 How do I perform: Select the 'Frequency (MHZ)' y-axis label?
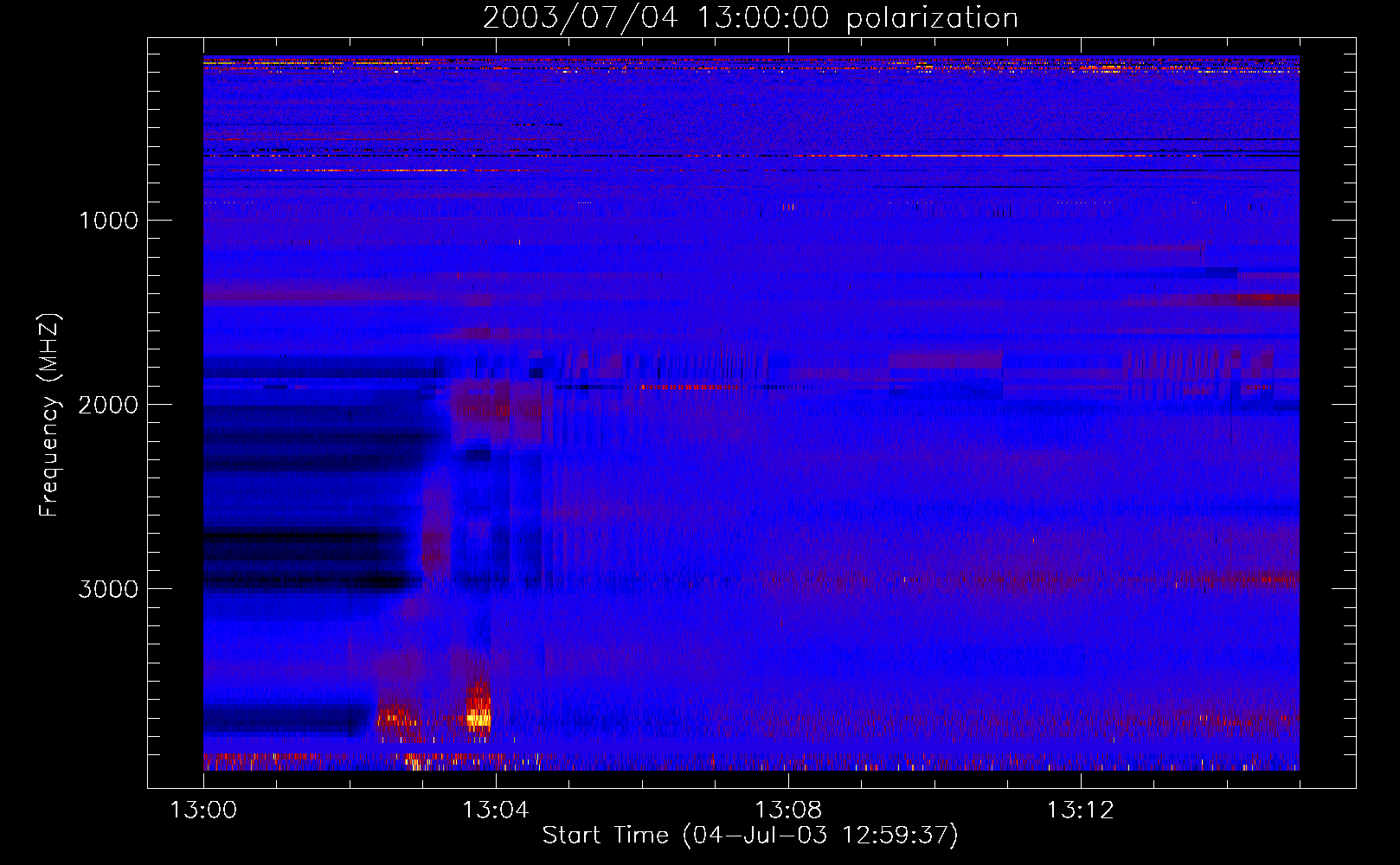pos(49,415)
